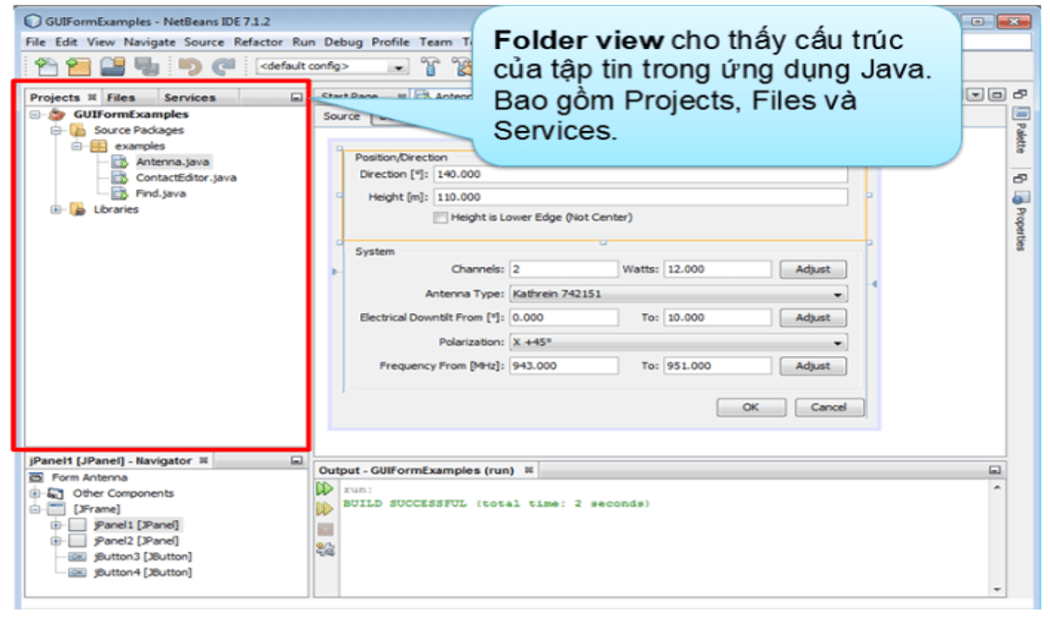The height and width of the screenshot is (618, 1050).
Task: Maximize the Output window
Action: (993, 472)
